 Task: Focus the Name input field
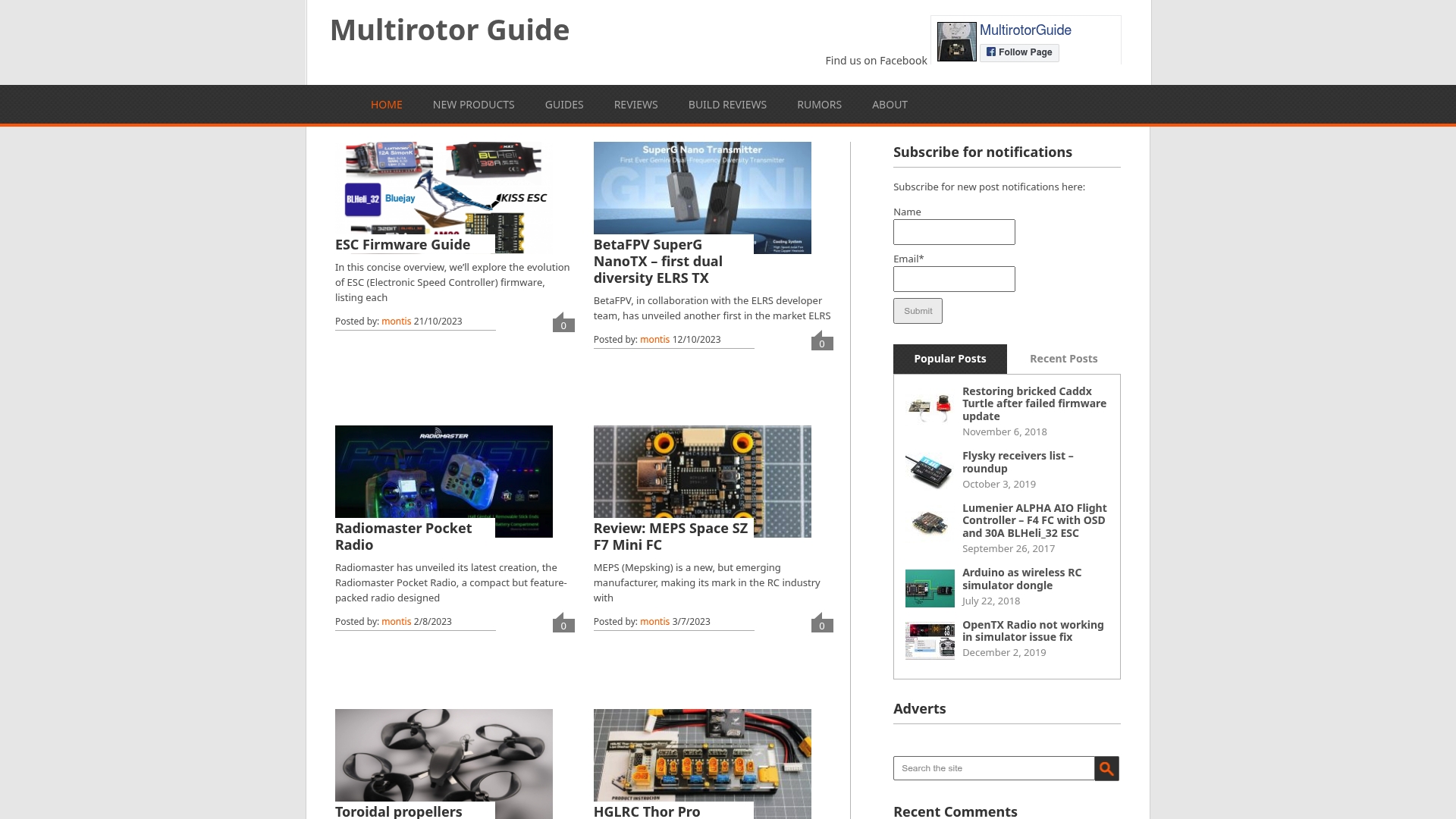click(x=954, y=232)
